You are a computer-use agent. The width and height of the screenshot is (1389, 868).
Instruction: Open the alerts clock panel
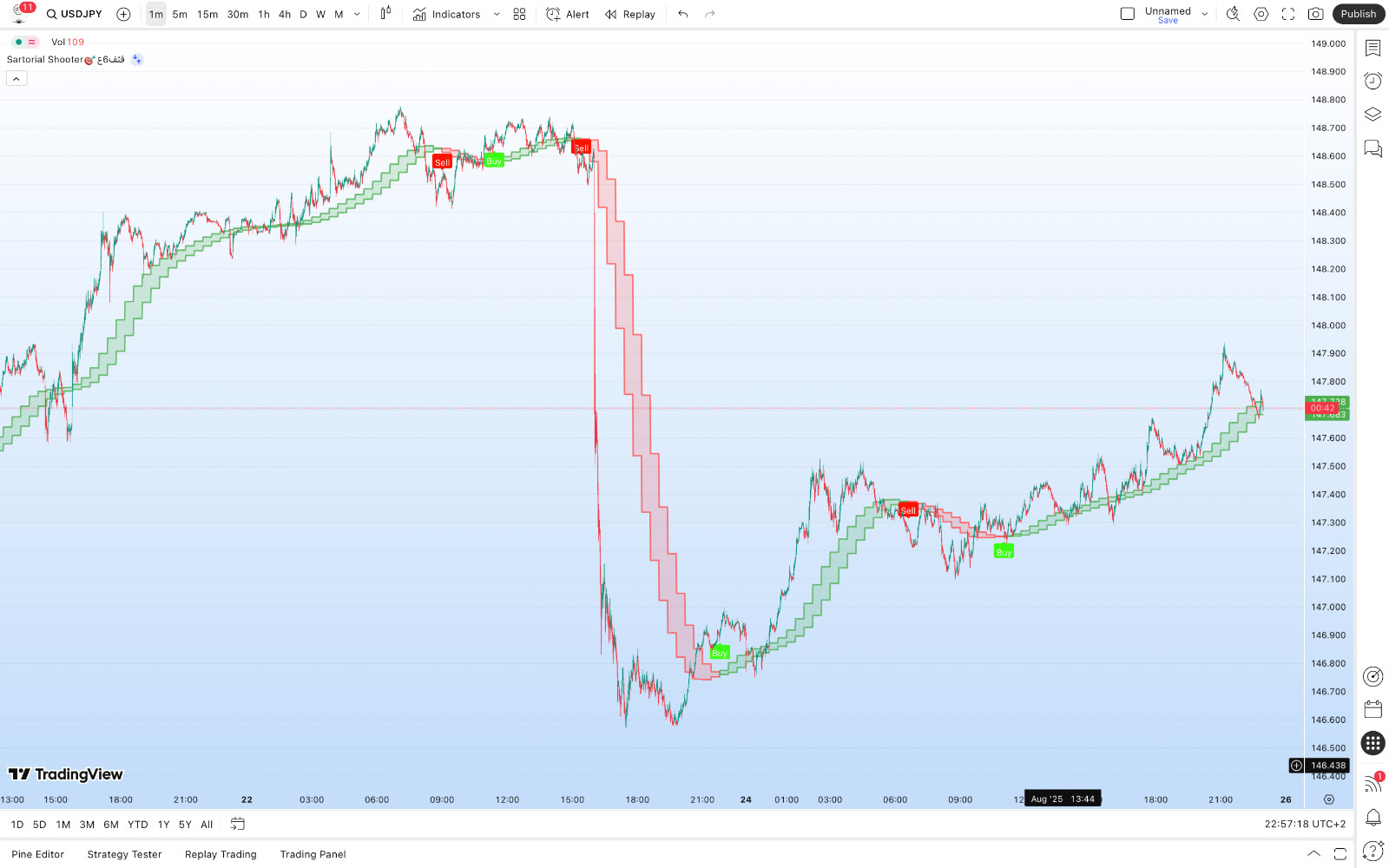click(1373, 81)
